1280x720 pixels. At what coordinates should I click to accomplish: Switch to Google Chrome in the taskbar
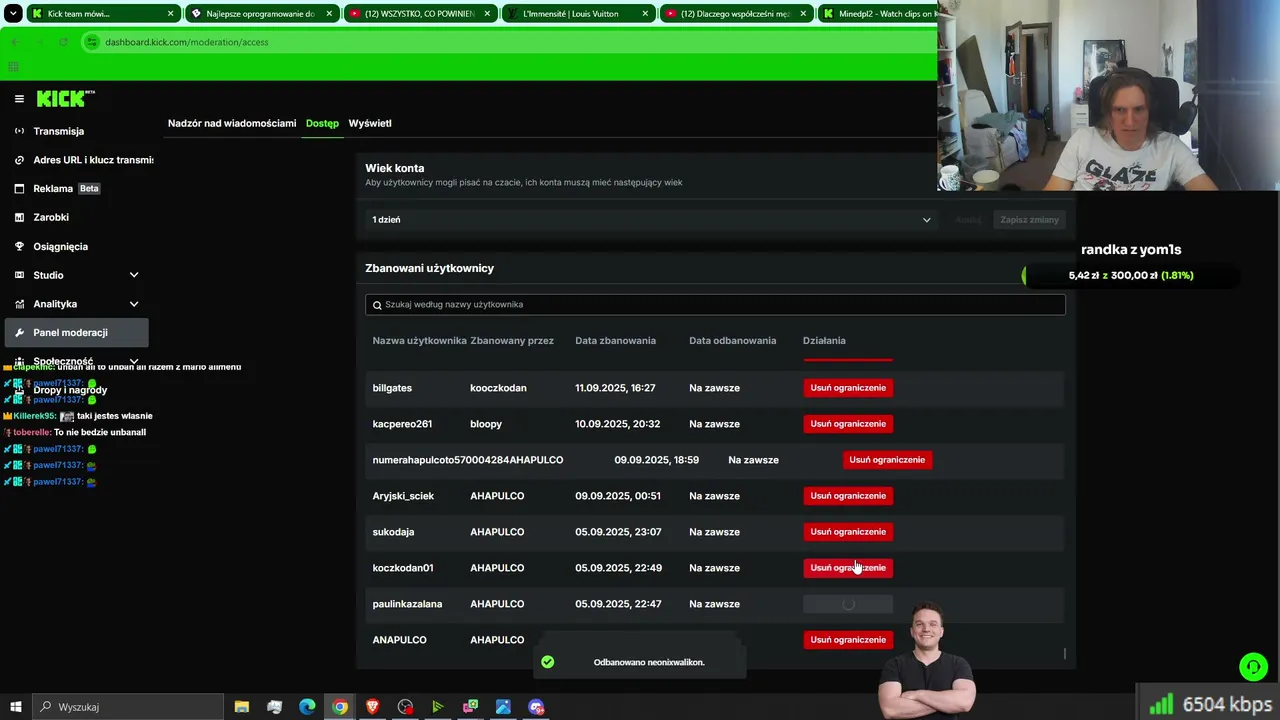tap(340, 707)
